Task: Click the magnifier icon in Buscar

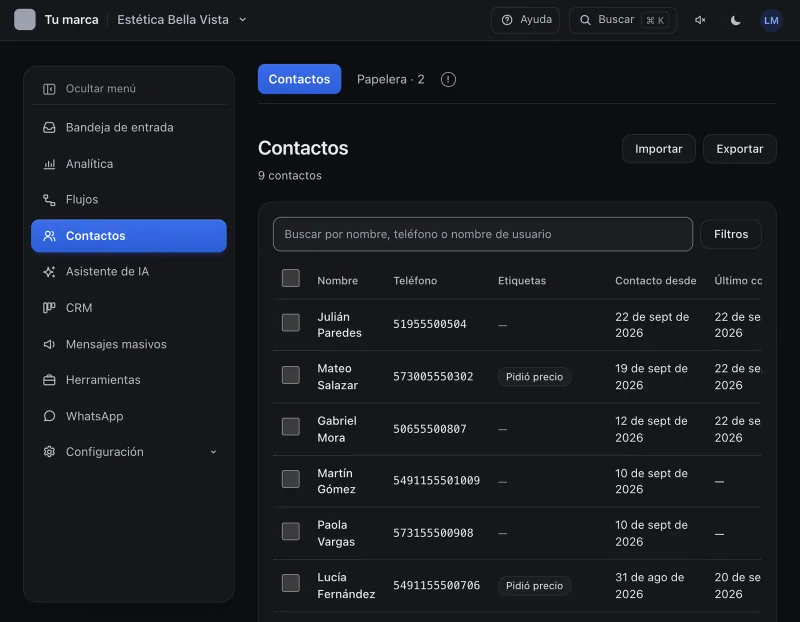Action: coord(585,20)
